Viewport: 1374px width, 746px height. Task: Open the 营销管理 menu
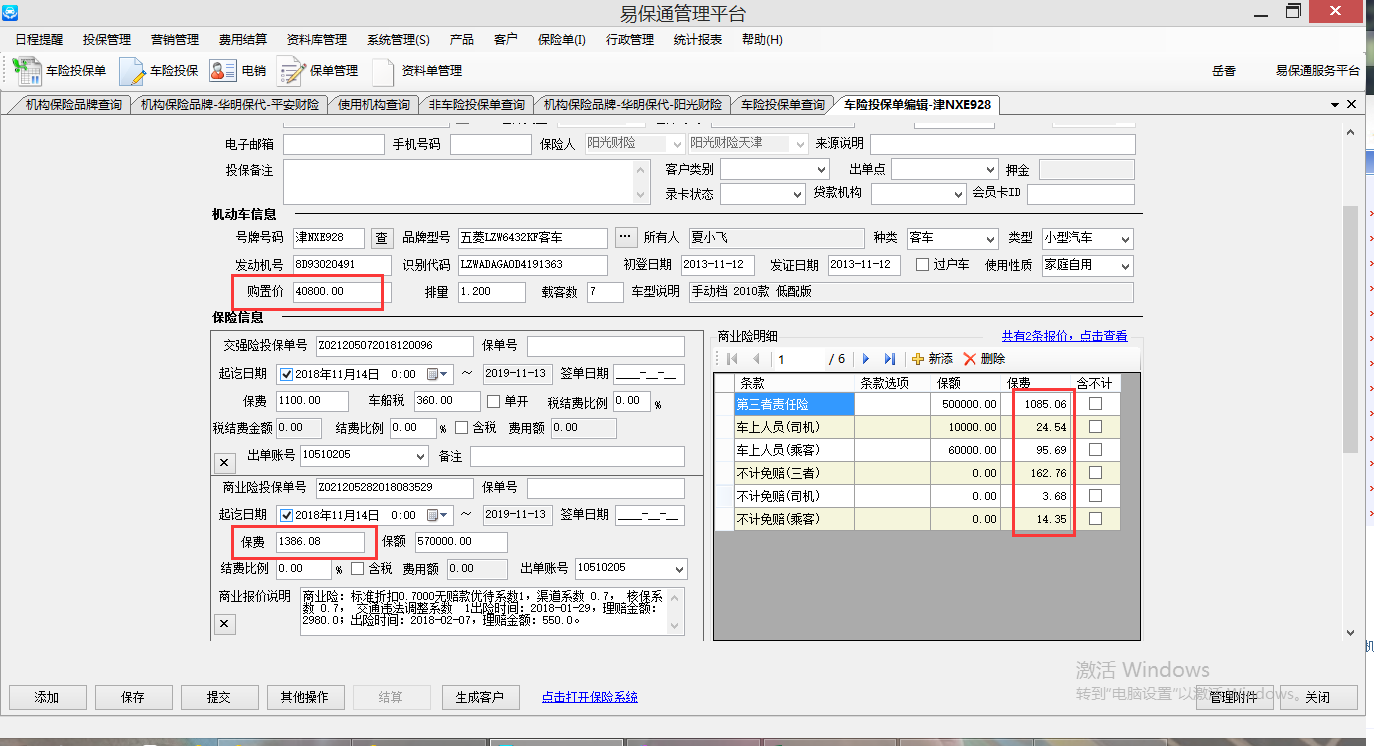174,40
